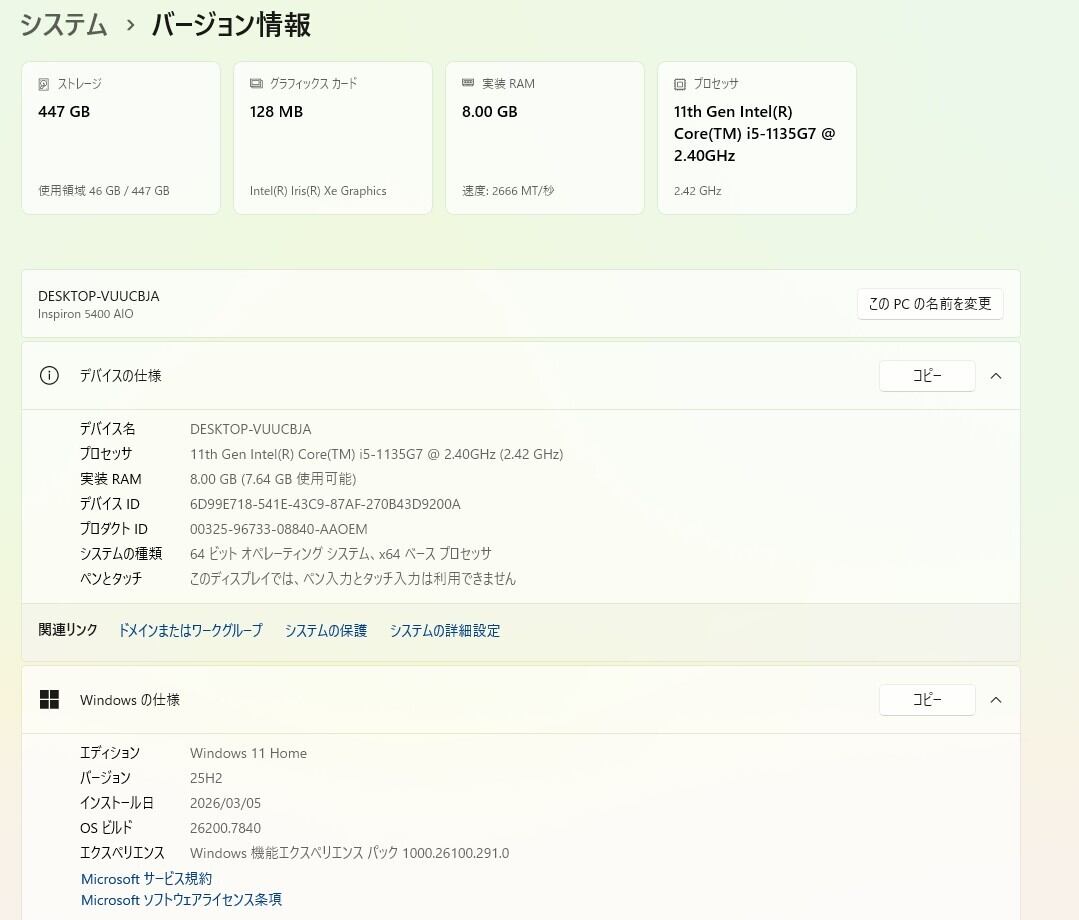Go back to システム via breadcrumb

tap(64, 25)
